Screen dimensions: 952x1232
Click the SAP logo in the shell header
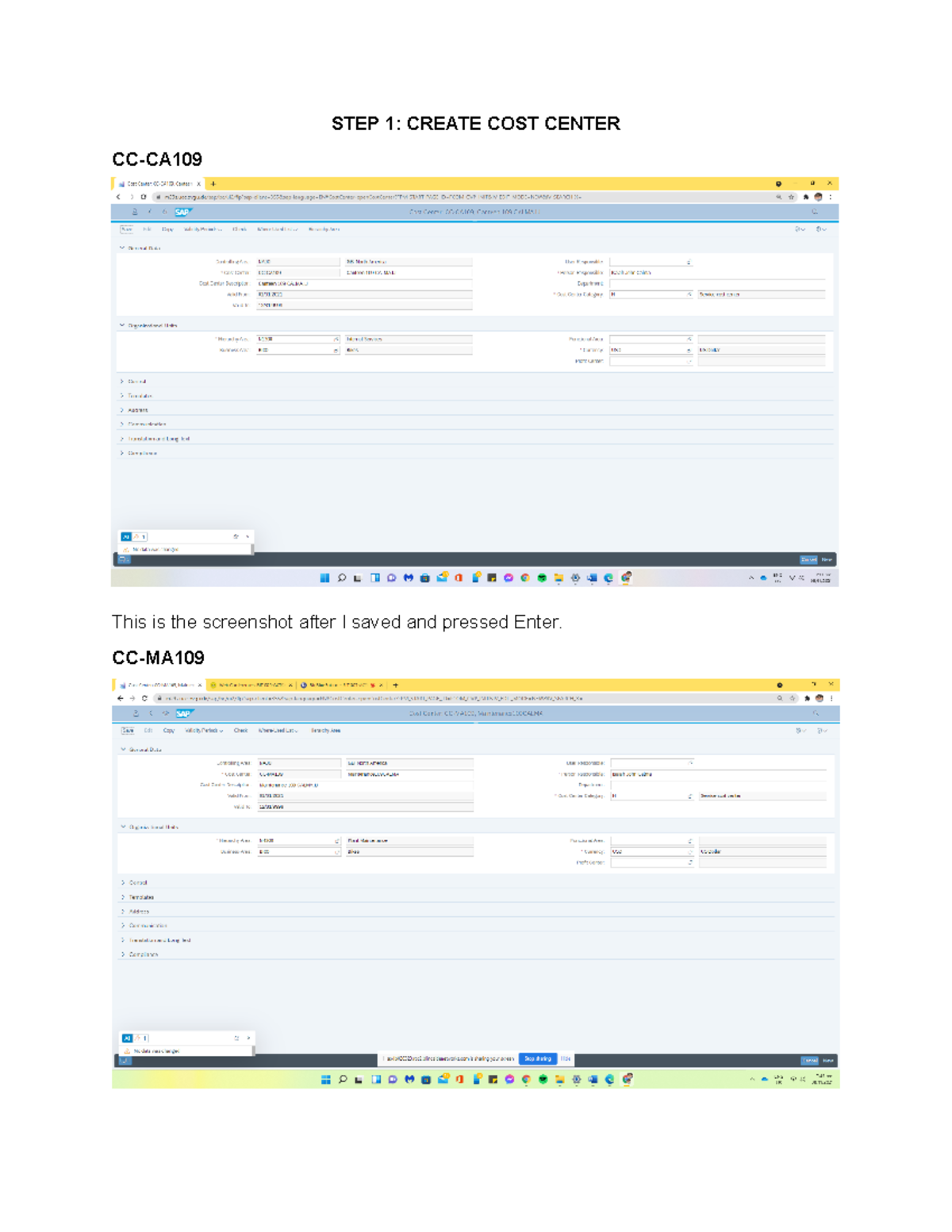point(183,714)
